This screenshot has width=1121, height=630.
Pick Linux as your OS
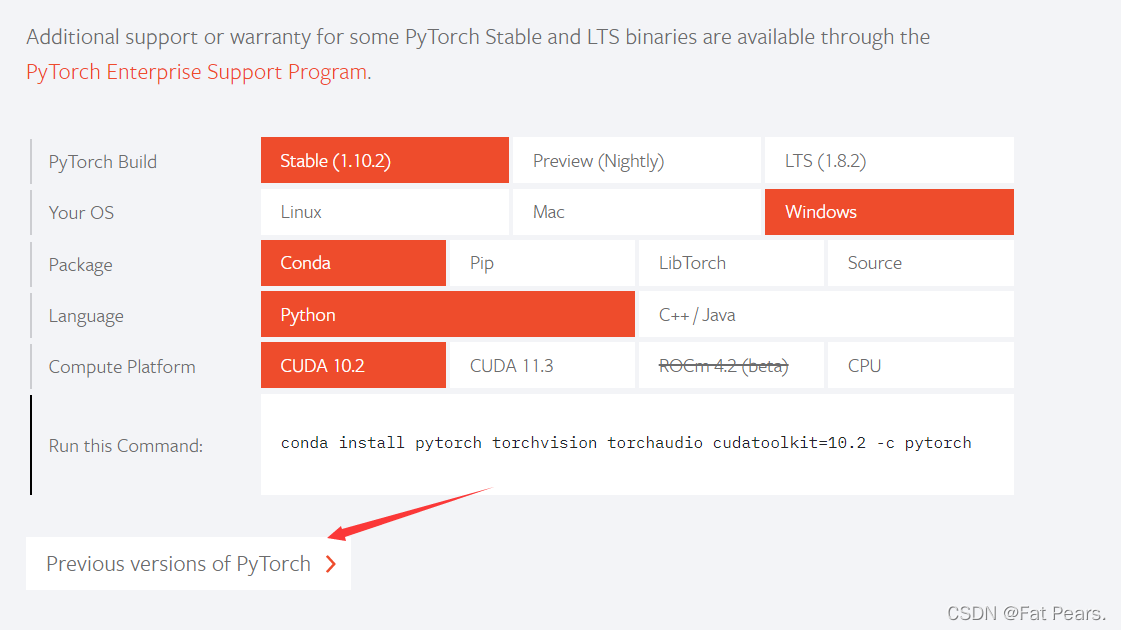pyautogui.click(x=385, y=212)
